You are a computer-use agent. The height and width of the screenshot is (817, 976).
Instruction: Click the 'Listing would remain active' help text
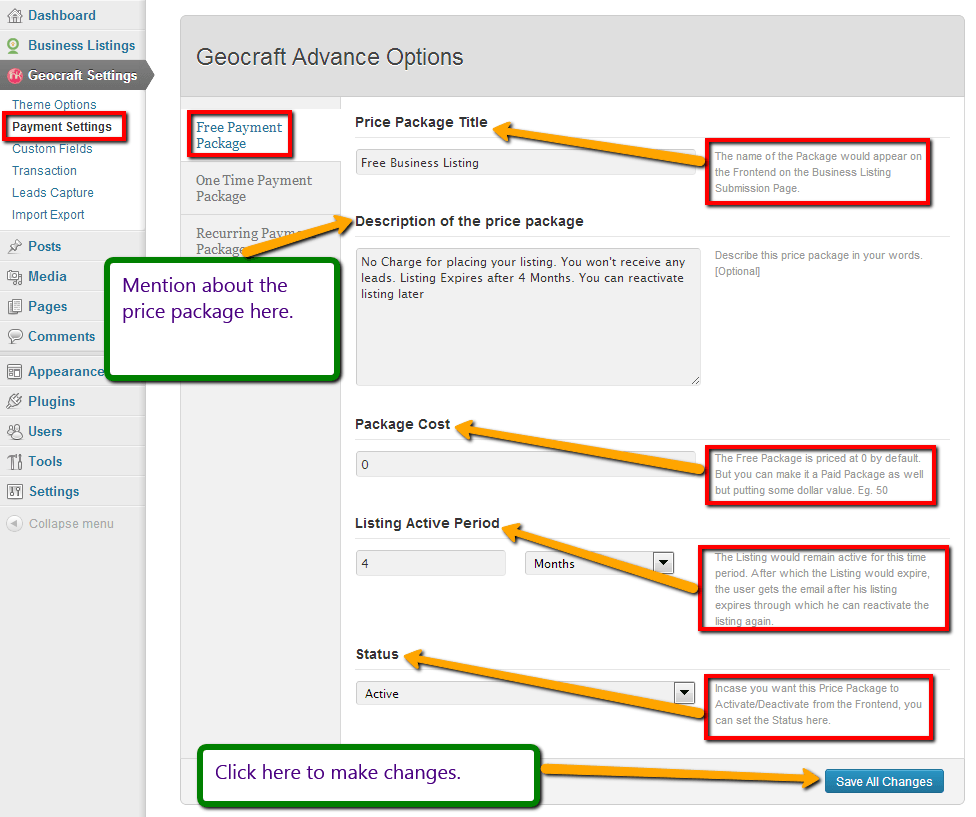point(822,589)
